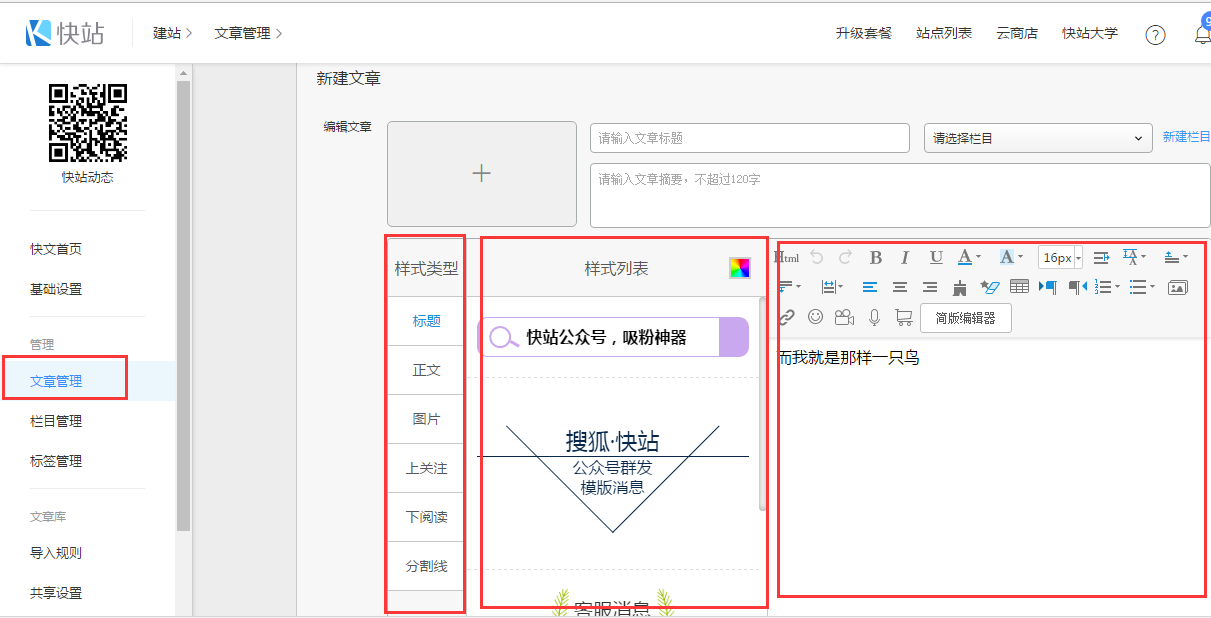Open 栏目管理 in the sidebar
This screenshot has width=1211, height=618.
56,421
